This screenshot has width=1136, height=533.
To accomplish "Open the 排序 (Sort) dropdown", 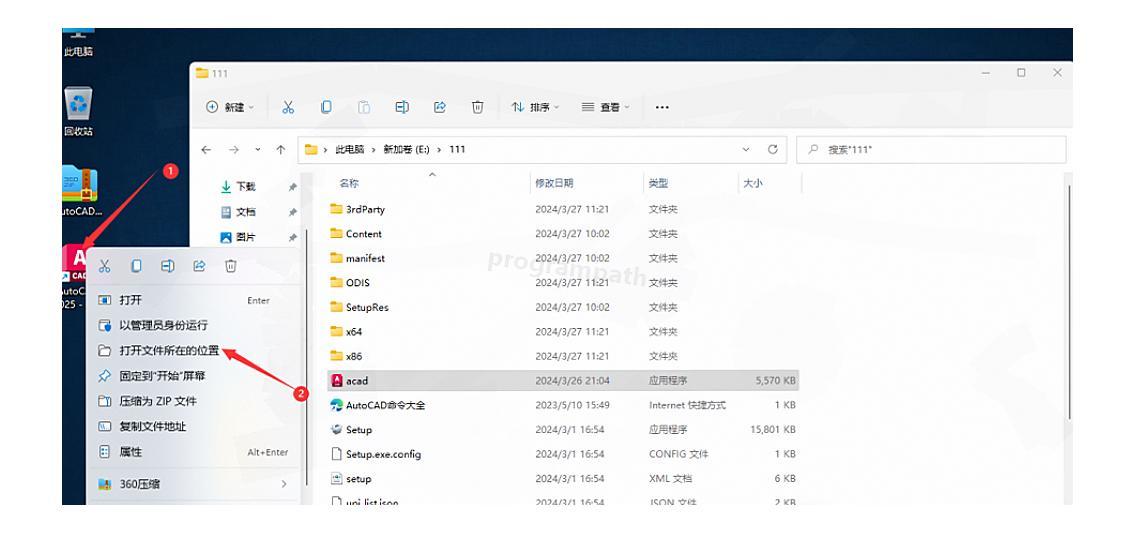I will click(535, 107).
